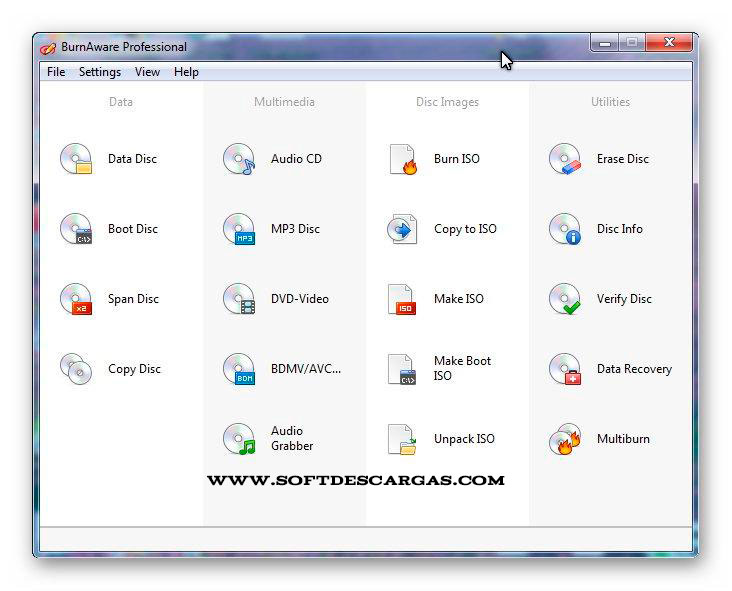Click the Boot Disc icon

(76, 229)
